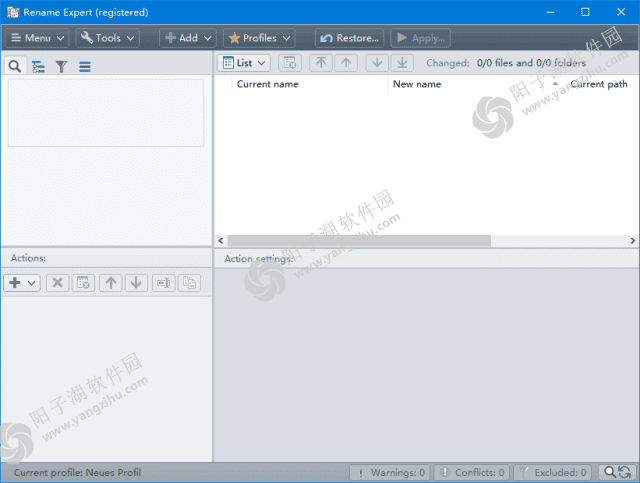The image size is (640, 483).
Task: Duplicate the selected action
Action: pyautogui.click(x=189, y=283)
